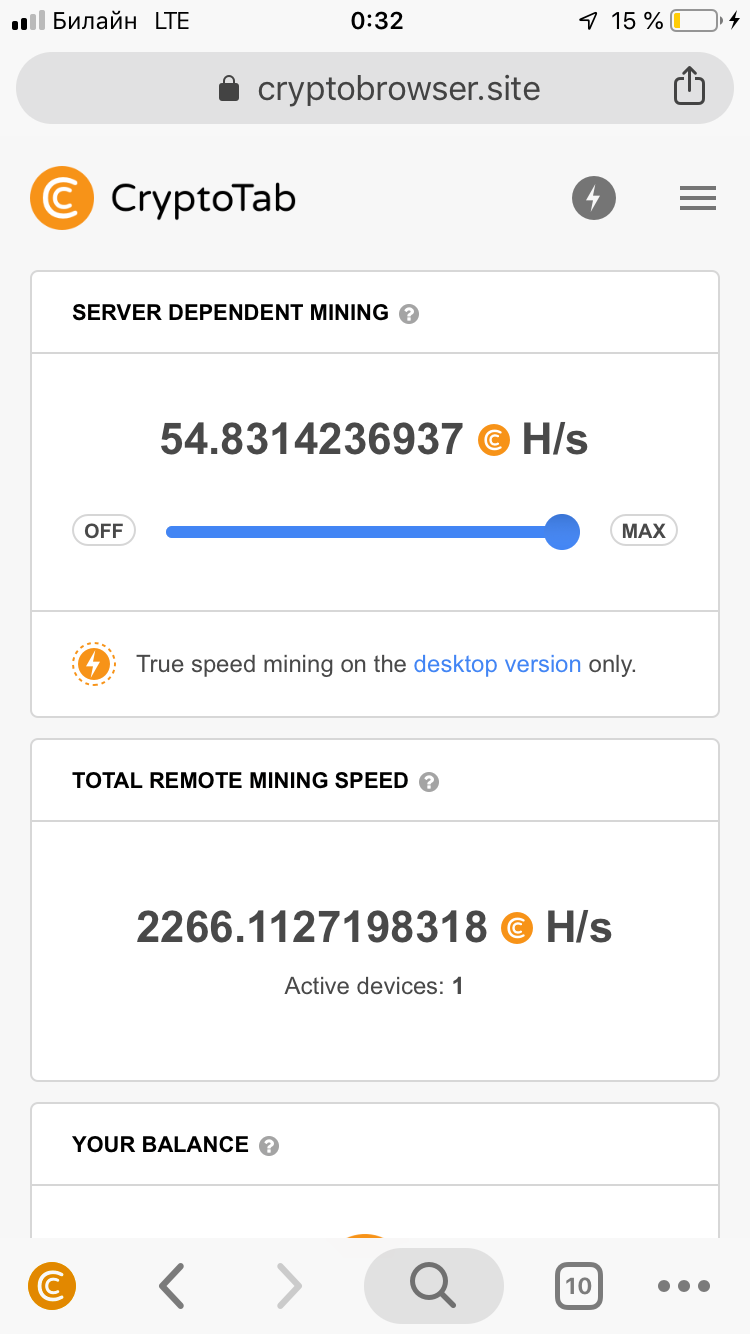Image resolution: width=750 pixels, height=1334 pixels.
Task: Tap the 2266.1127198318 hash rate value
Action: [x=312, y=928]
